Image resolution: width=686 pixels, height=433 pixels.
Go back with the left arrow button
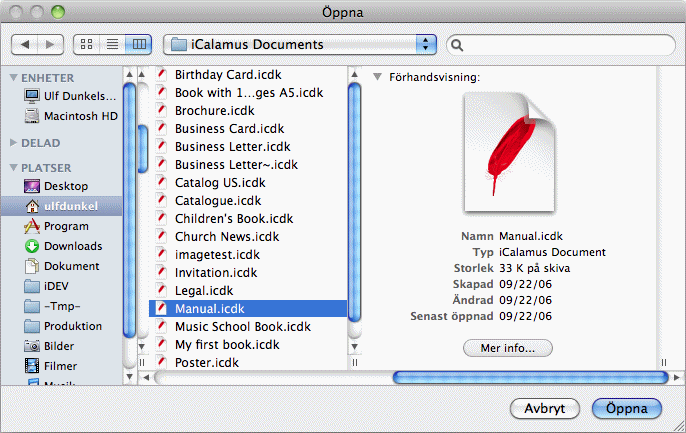(x=25, y=45)
